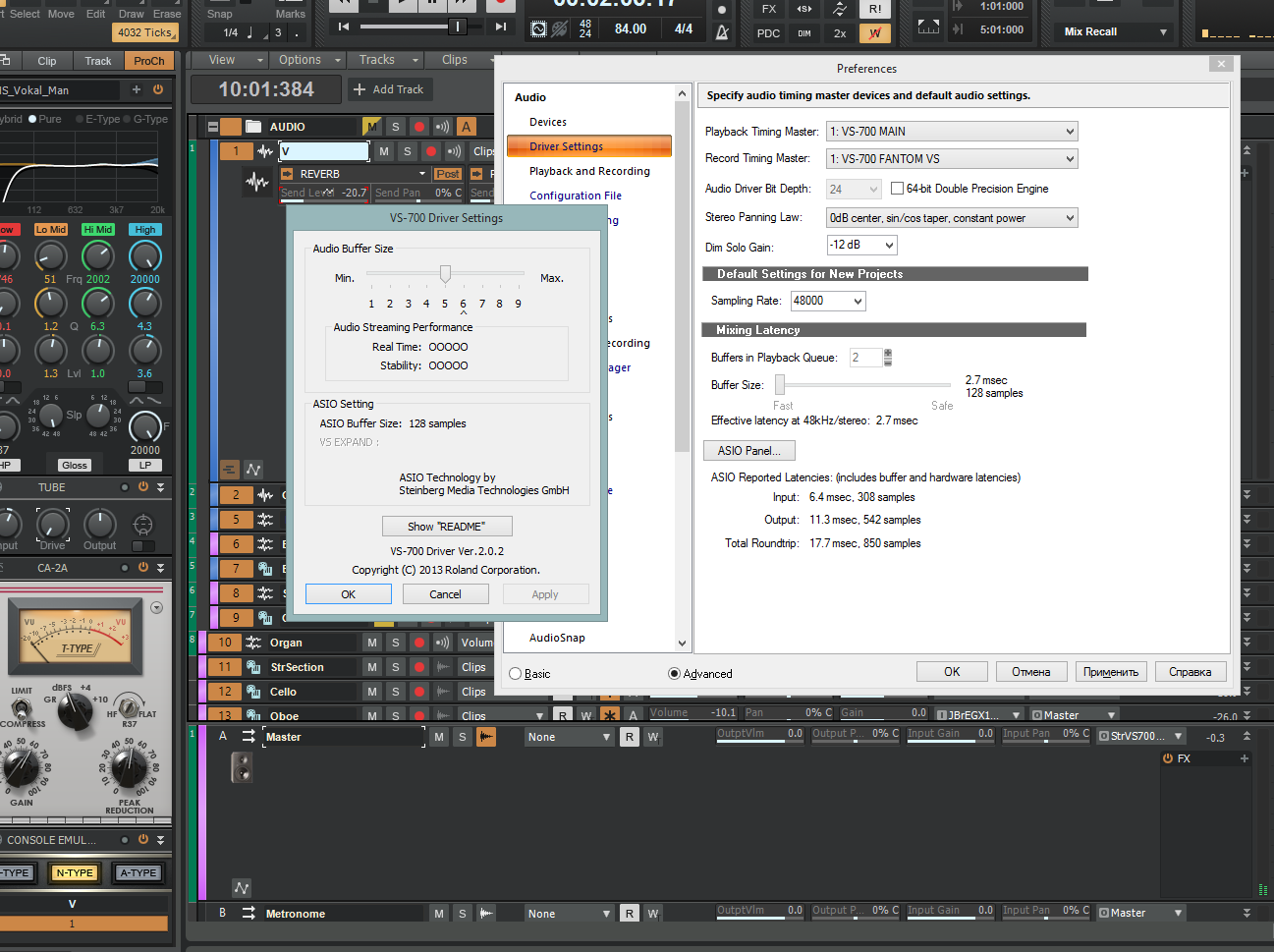Viewport: 1274px width, 952px height.
Task: Click OK in VS-700 Driver Settings
Action: [x=349, y=594]
